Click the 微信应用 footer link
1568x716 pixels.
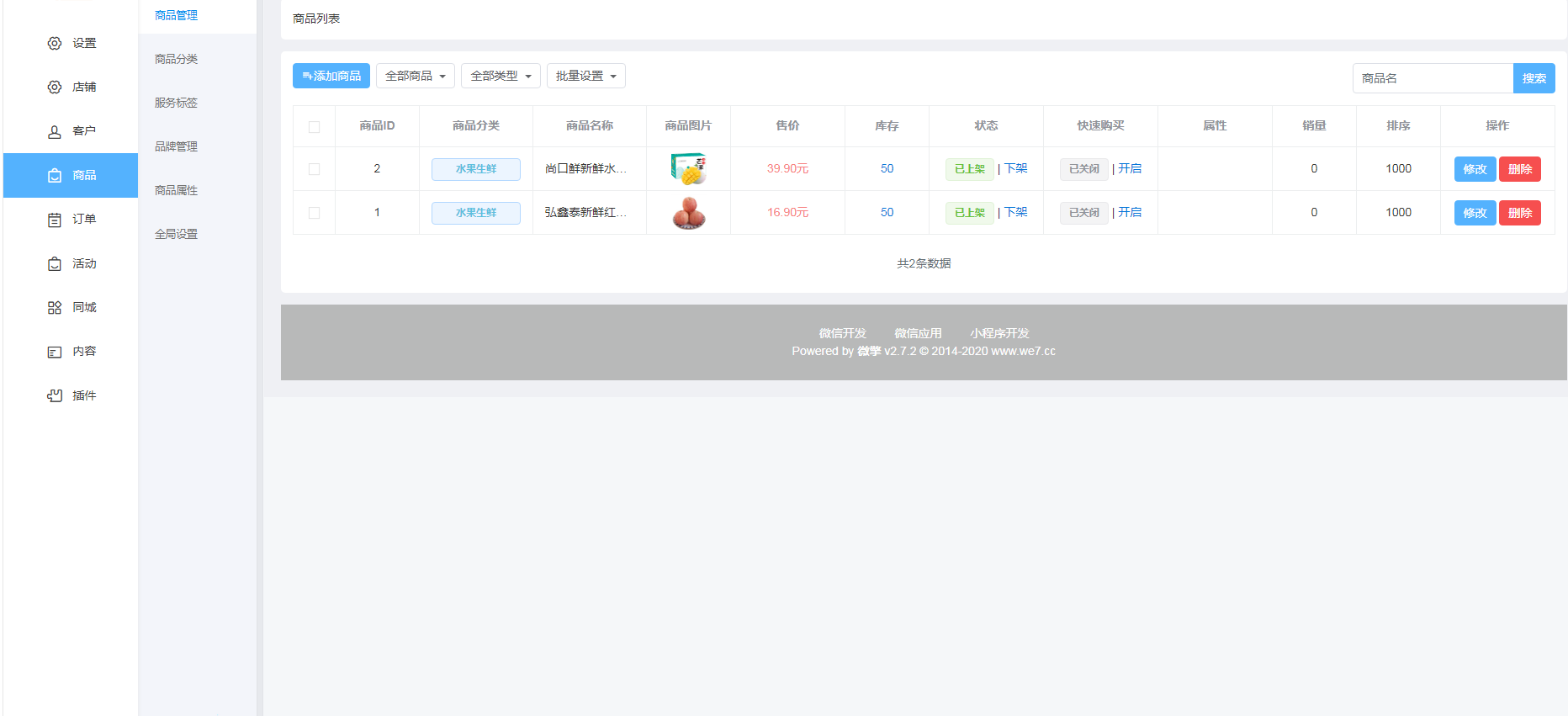[918, 333]
